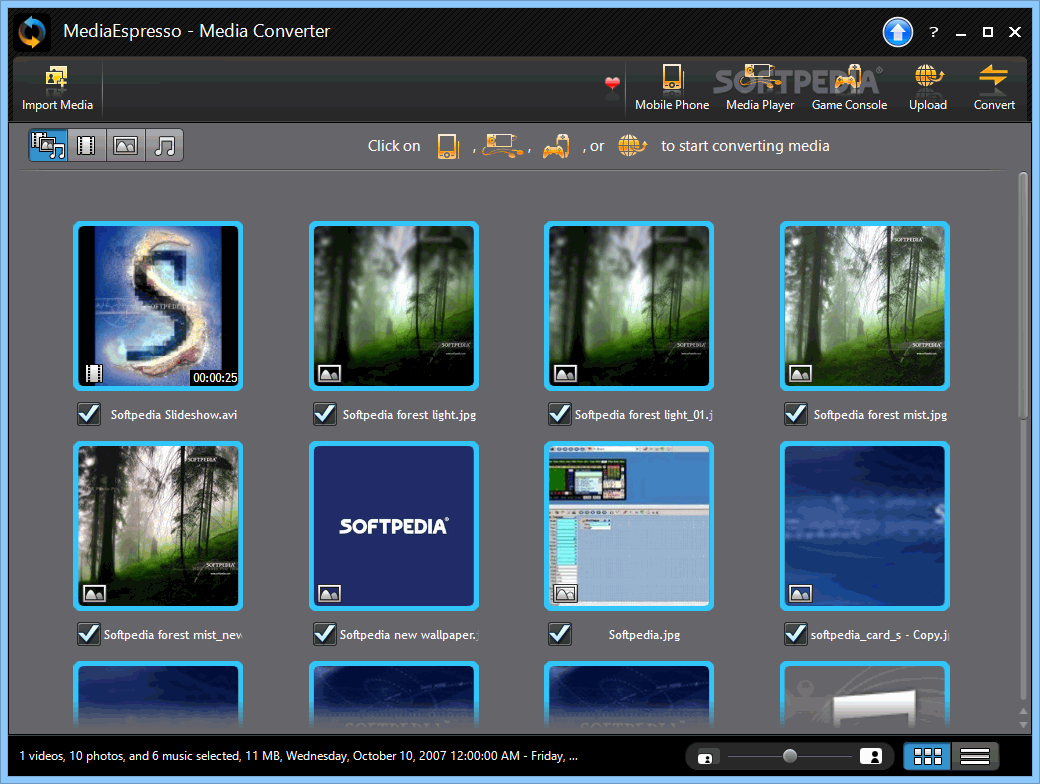
Task: Click the 00:00:25 duration label
Action: 215,377
